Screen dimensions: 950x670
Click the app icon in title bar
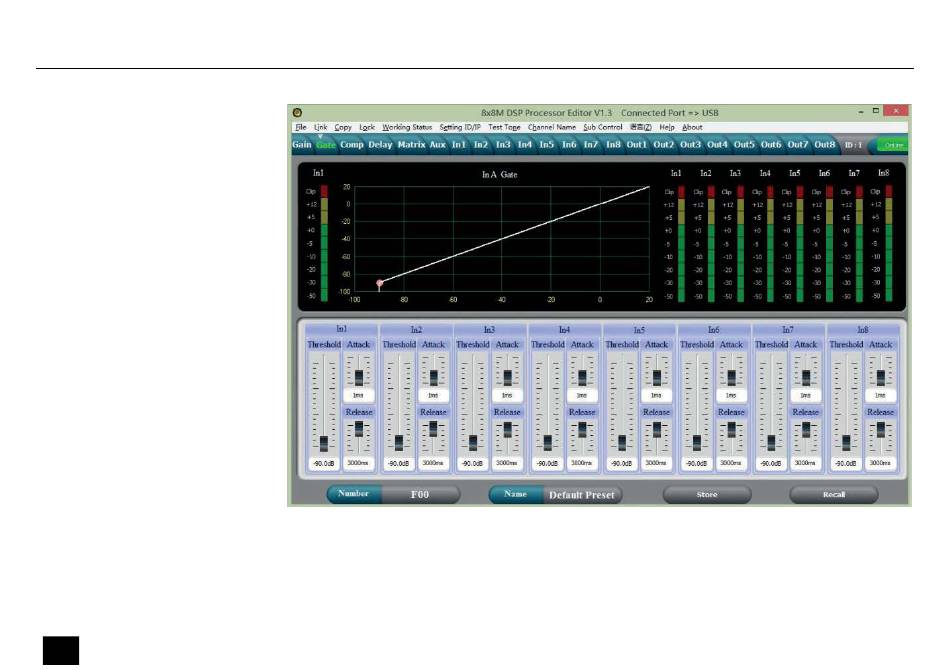[297, 113]
